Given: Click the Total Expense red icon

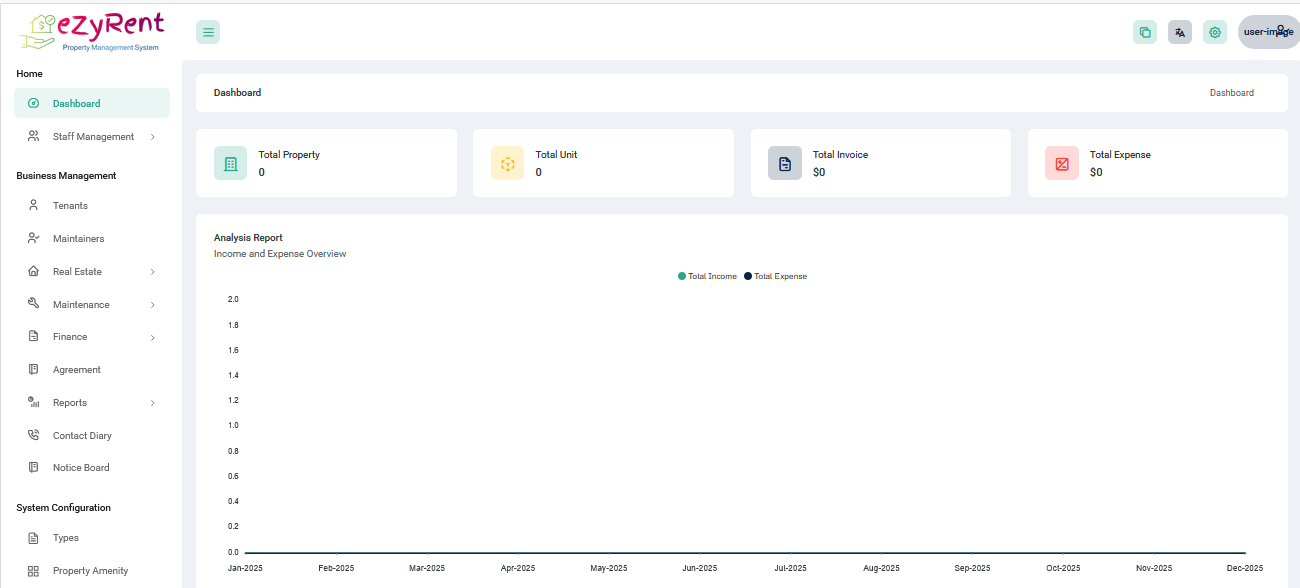Looking at the screenshot, I should pos(1062,163).
